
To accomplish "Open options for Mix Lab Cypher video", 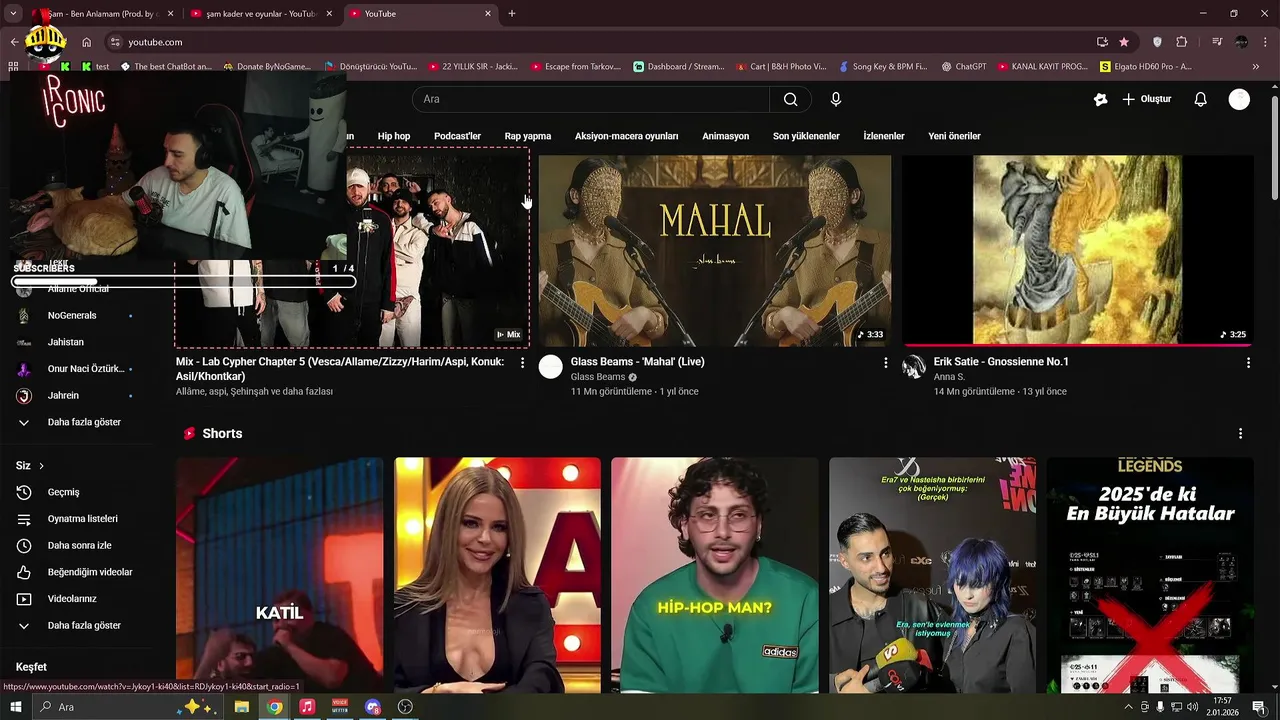I will [x=522, y=363].
